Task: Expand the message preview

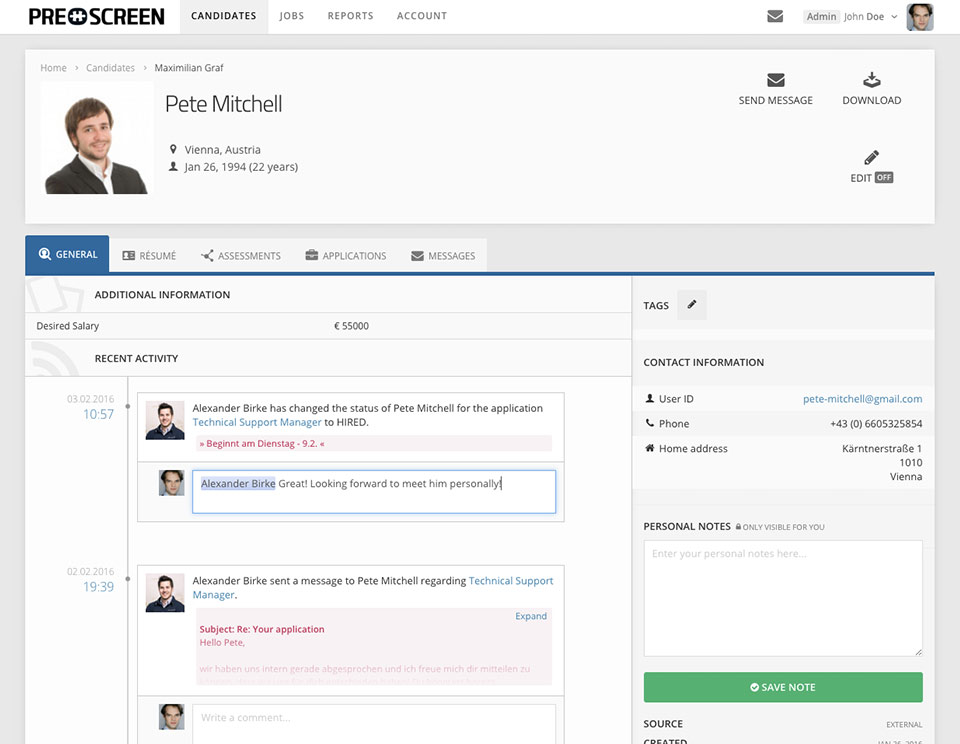Action: point(531,616)
